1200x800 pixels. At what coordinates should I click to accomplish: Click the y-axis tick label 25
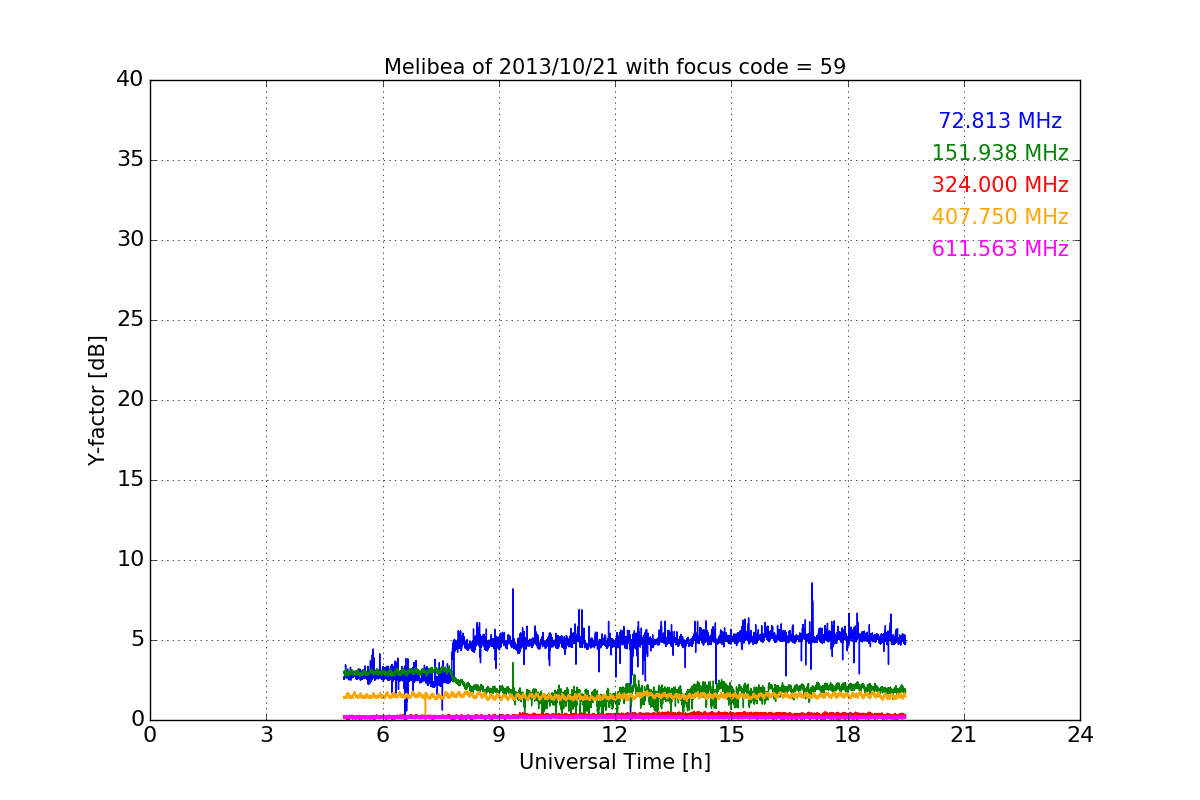pyautogui.click(x=130, y=320)
